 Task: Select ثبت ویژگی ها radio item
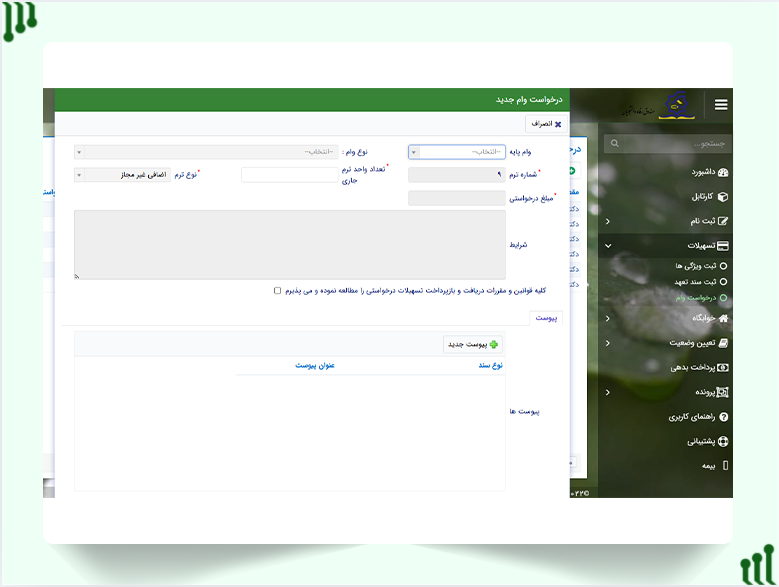(723, 266)
